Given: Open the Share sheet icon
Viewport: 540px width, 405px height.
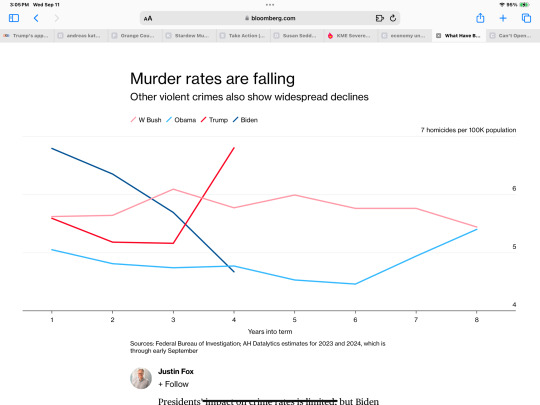Looking at the screenshot, I should click(480, 18).
